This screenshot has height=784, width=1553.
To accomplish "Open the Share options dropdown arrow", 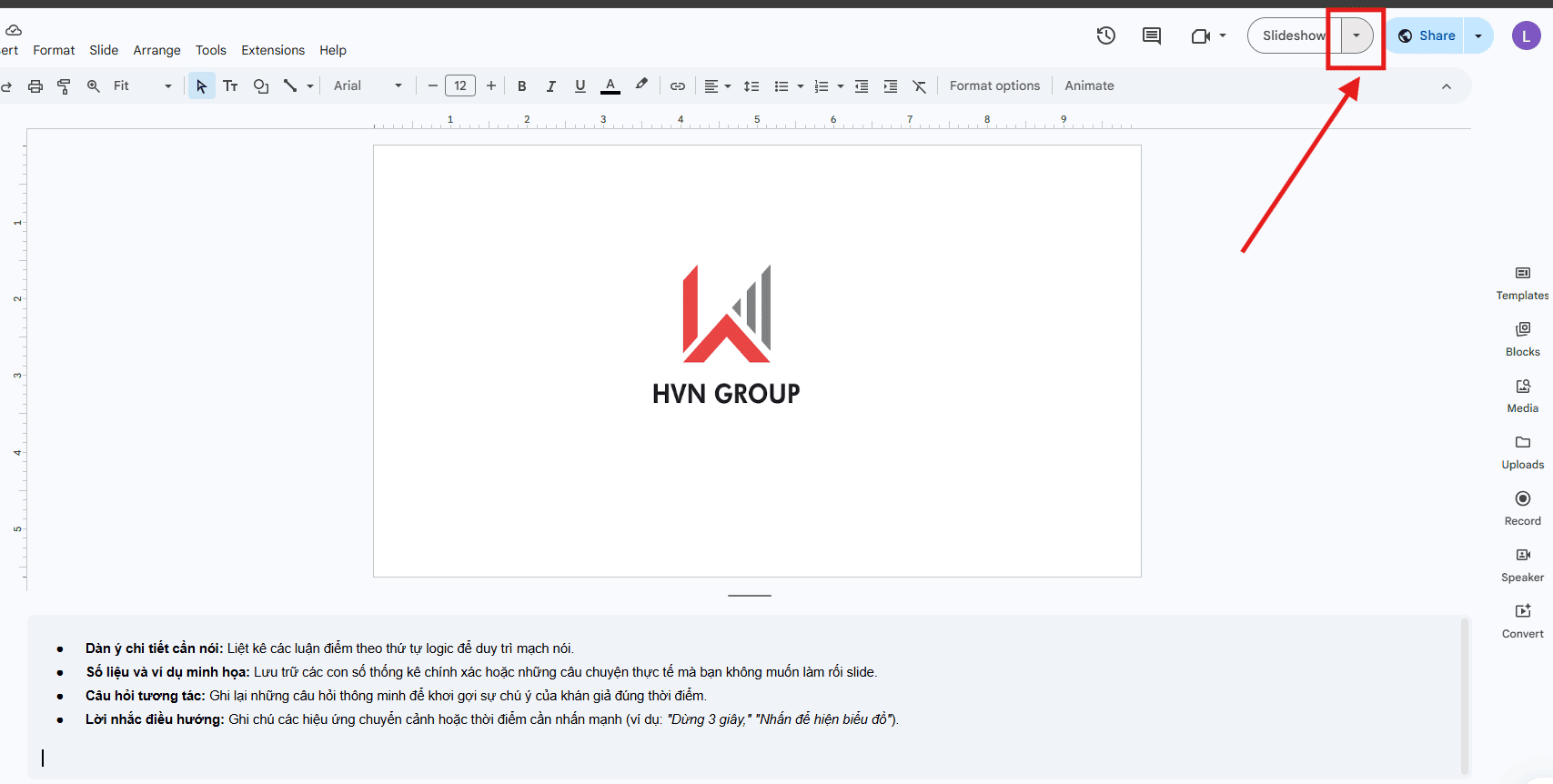I will 1478,35.
